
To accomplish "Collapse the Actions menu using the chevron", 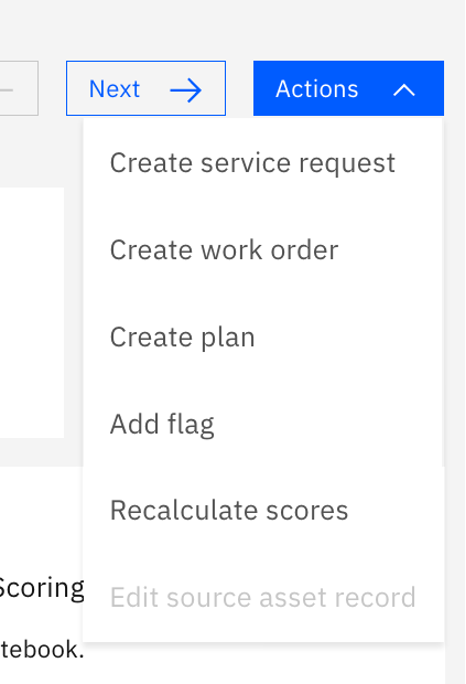I will pyautogui.click(x=404, y=90).
